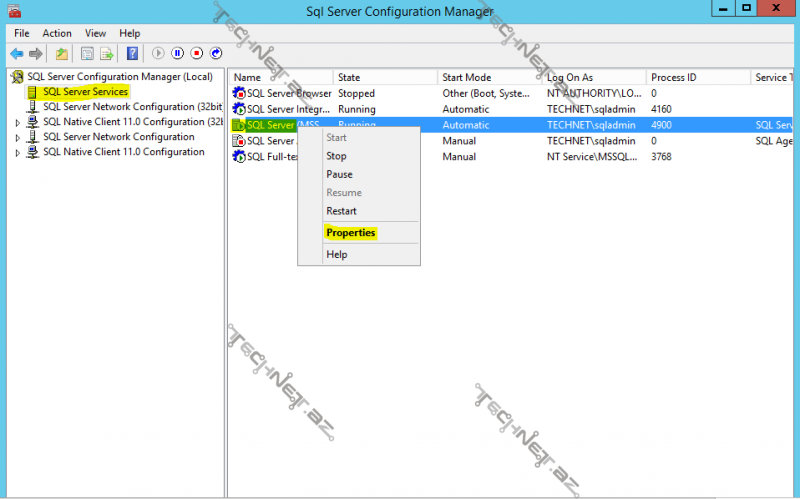Click the Up one level folder icon

[x=62, y=53]
